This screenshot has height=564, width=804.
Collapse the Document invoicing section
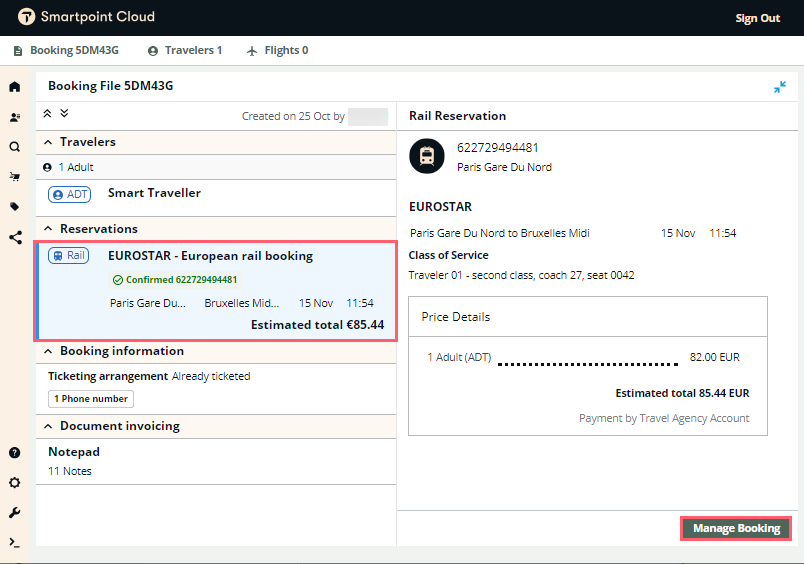(48, 426)
